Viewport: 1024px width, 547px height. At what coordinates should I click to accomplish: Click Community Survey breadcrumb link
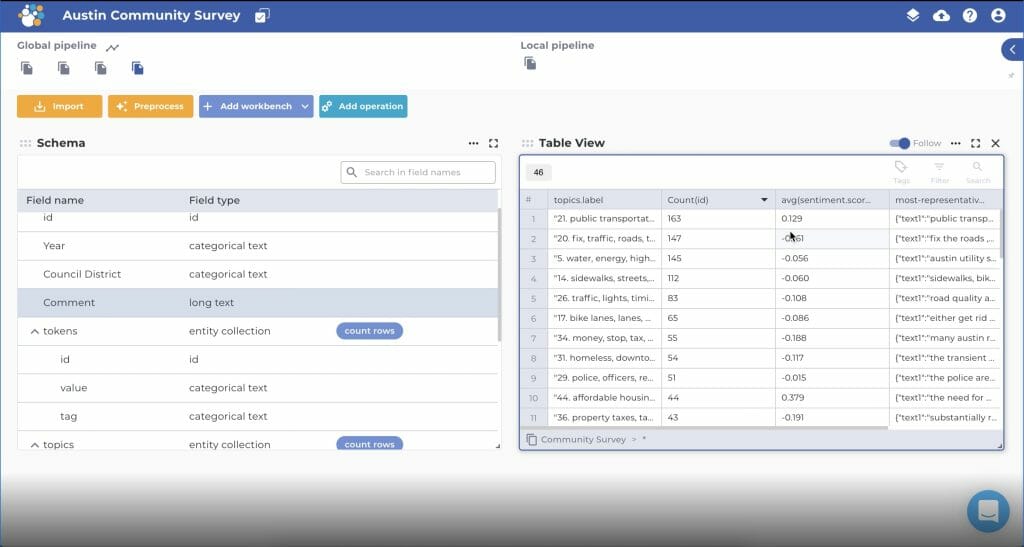tap(583, 439)
